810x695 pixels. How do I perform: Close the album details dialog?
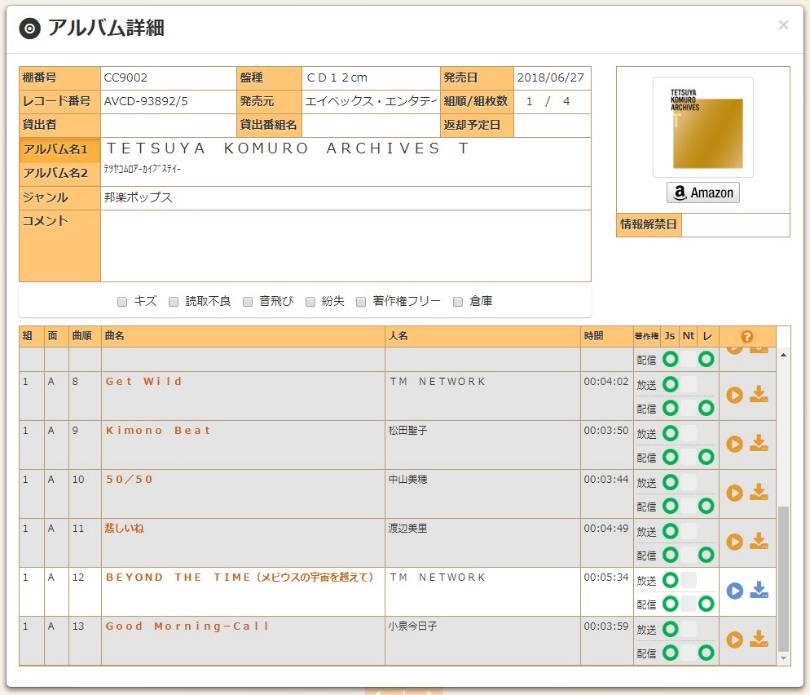pos(783,25)
